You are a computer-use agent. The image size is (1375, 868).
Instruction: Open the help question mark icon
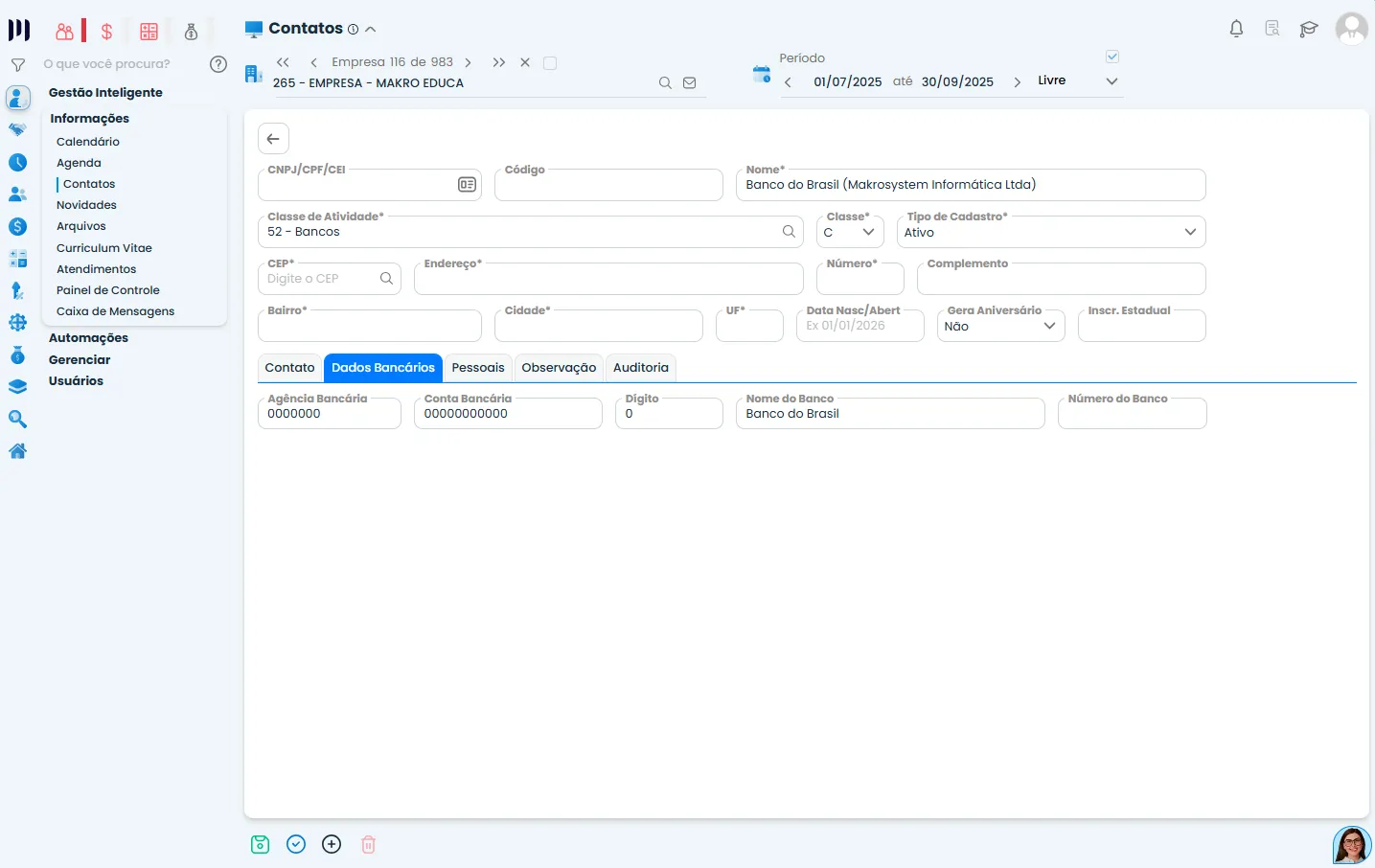218,64
